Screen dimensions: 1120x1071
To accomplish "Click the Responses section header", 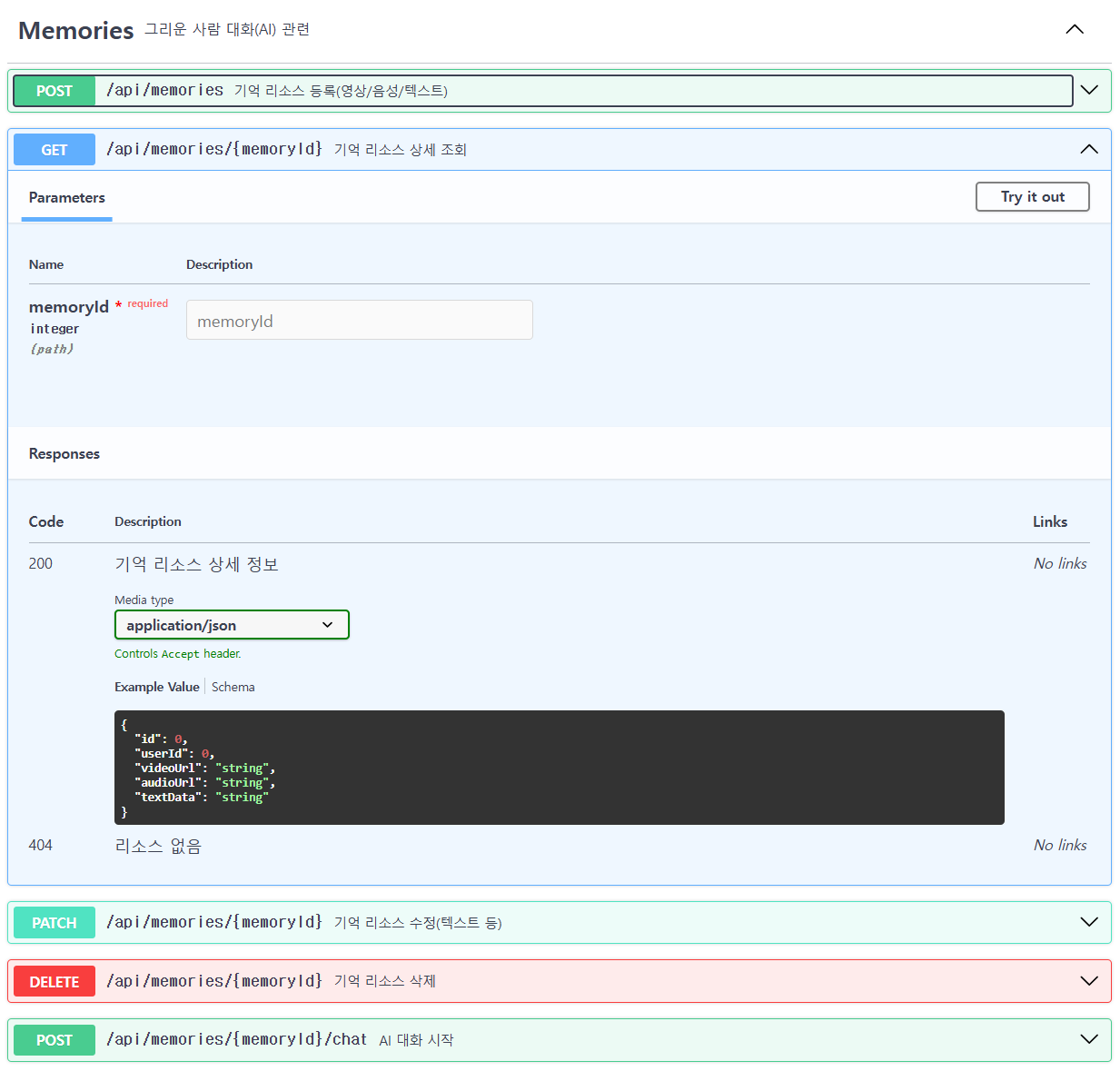I will pyautogui.click(x=64, y=453).
